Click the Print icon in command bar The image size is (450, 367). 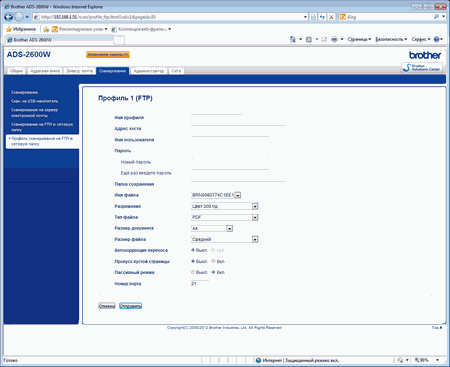334,39
